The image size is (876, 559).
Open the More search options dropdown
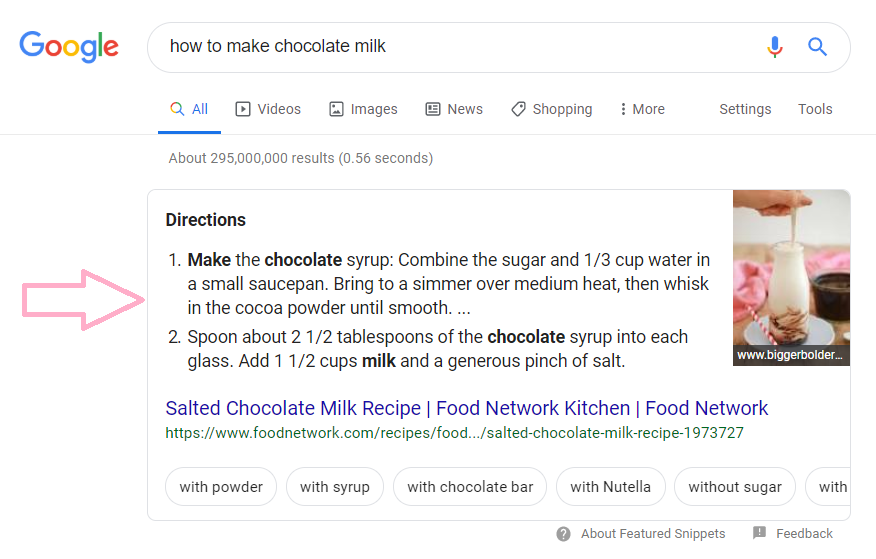[x=642, y=109]
